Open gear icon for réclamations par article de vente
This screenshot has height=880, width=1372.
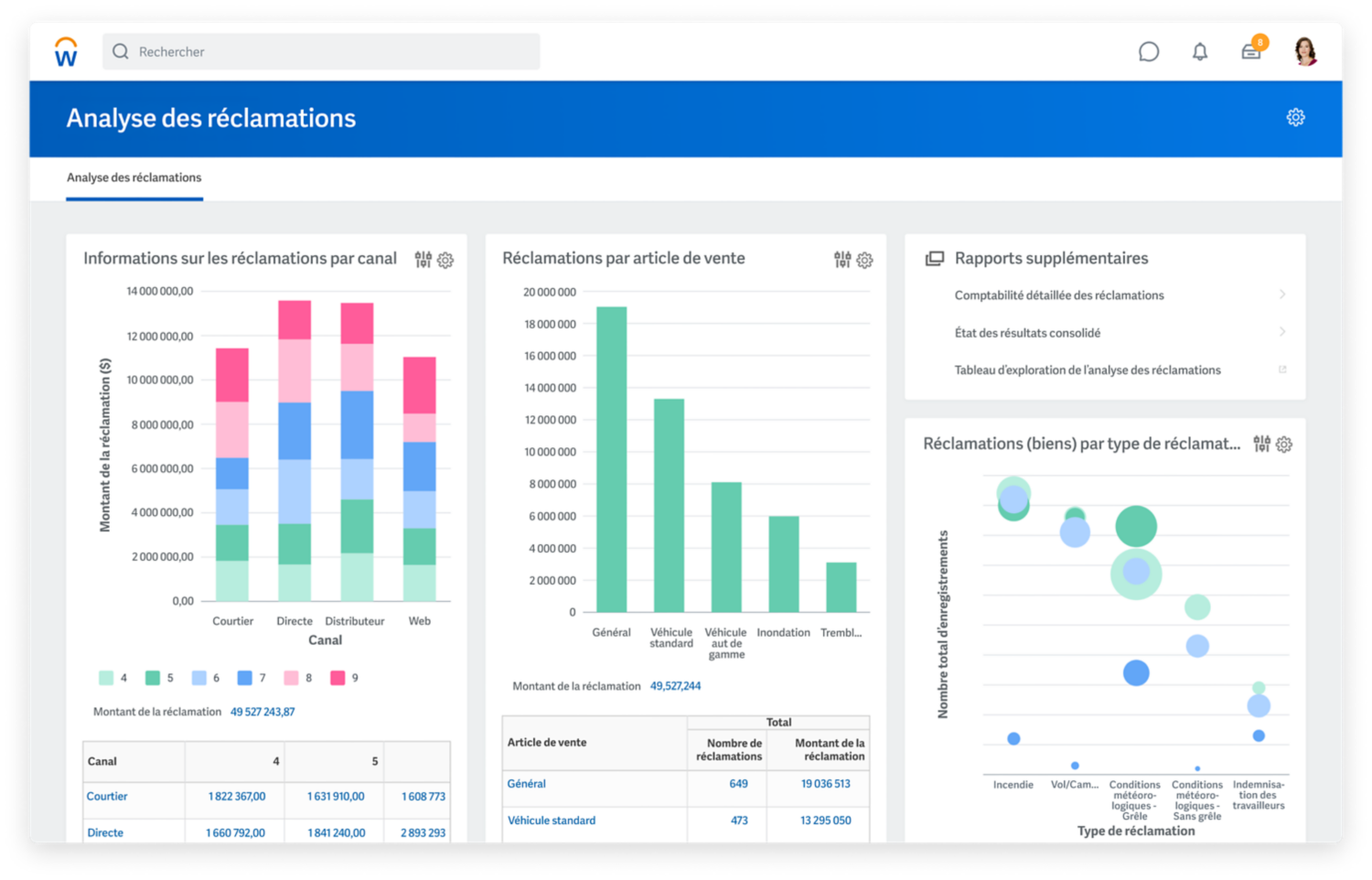click(864, 261)
